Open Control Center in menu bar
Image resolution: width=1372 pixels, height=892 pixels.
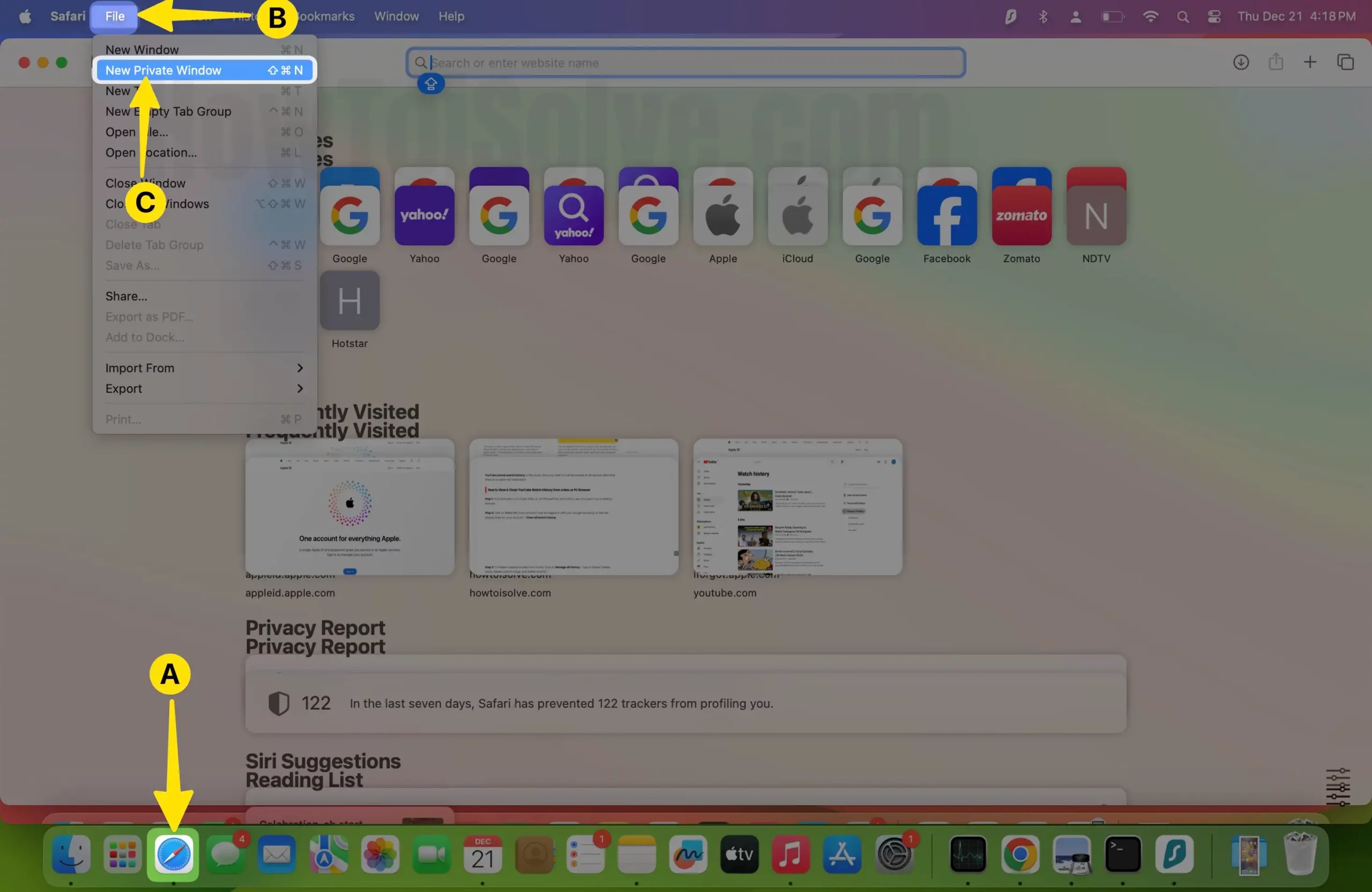pyautogui.click(x=1214, y=17)
